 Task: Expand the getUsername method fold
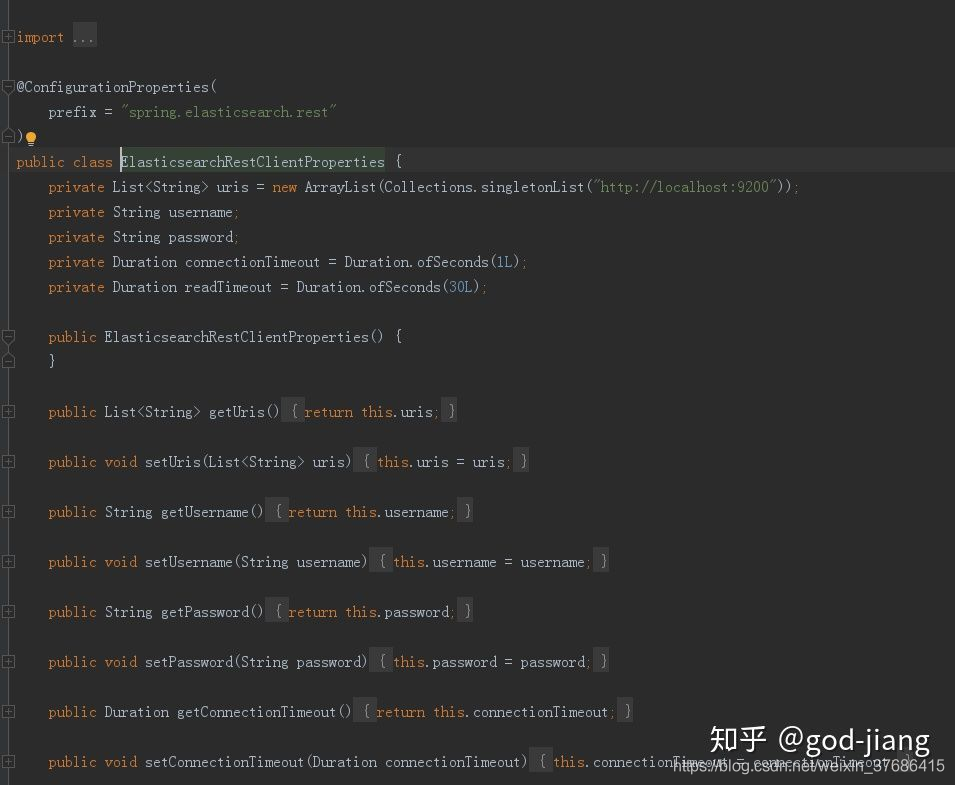8,512
